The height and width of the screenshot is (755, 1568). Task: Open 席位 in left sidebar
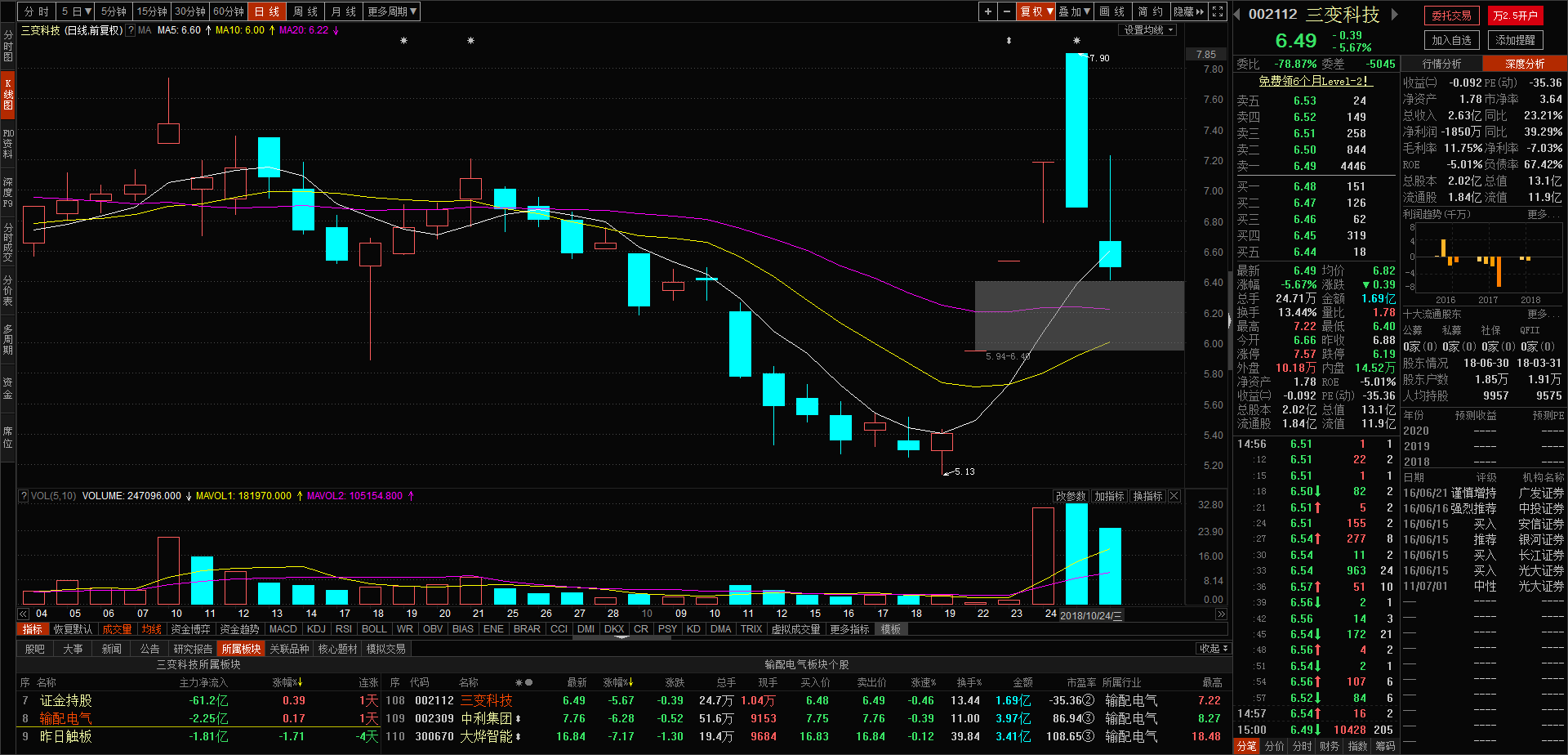point(8,437)
